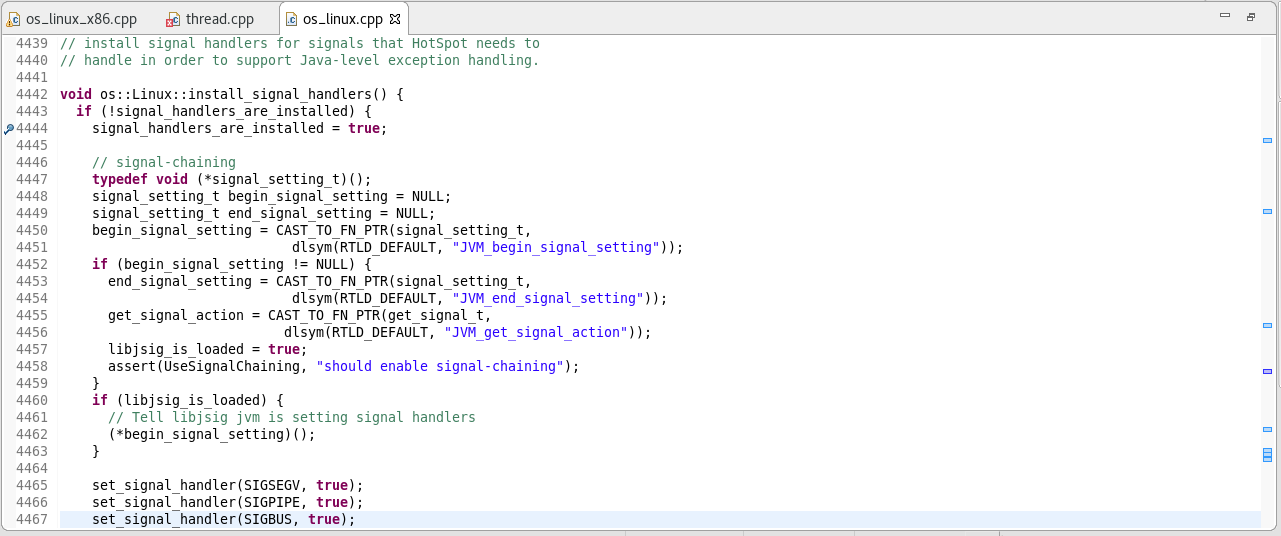Click the file icon on os_linux.cpp tab

(291, 19)
